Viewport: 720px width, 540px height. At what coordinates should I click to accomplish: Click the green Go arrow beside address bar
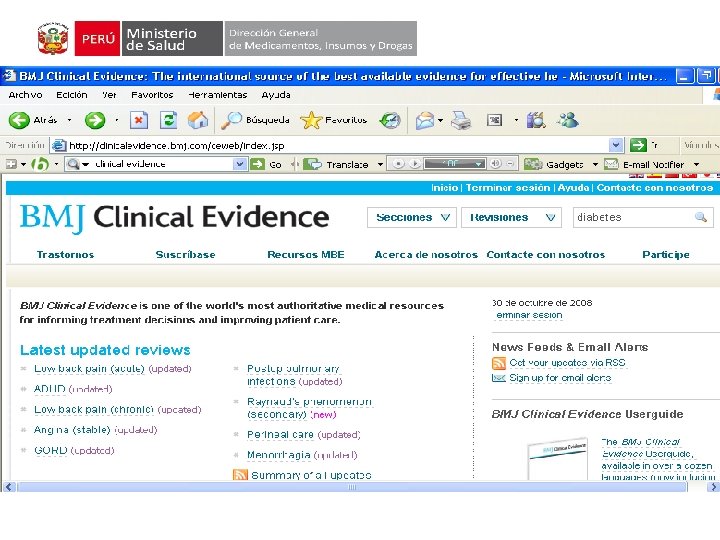(638, 146)
